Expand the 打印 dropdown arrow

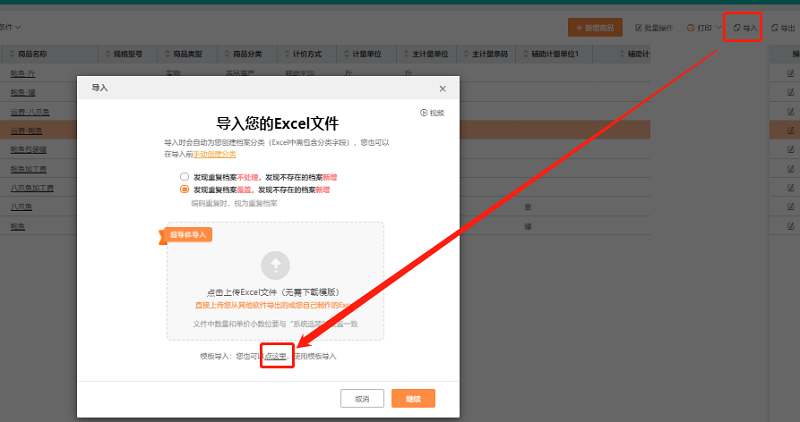(718, 28)
